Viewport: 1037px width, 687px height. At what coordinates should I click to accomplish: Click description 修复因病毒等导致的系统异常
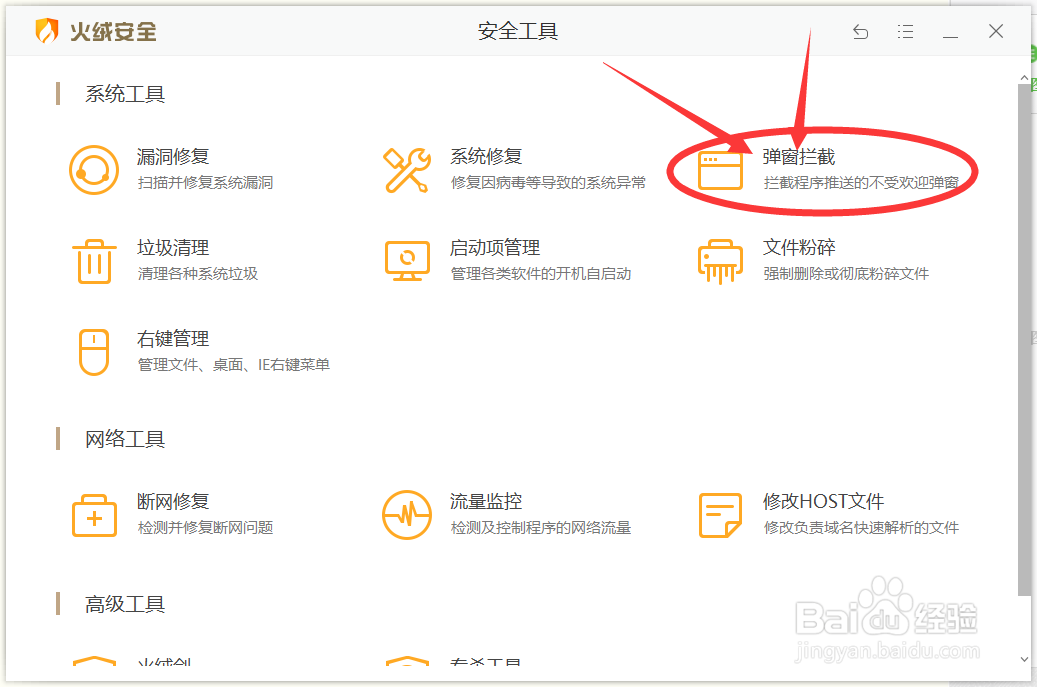pyautogui.click(x=548, y=182)
